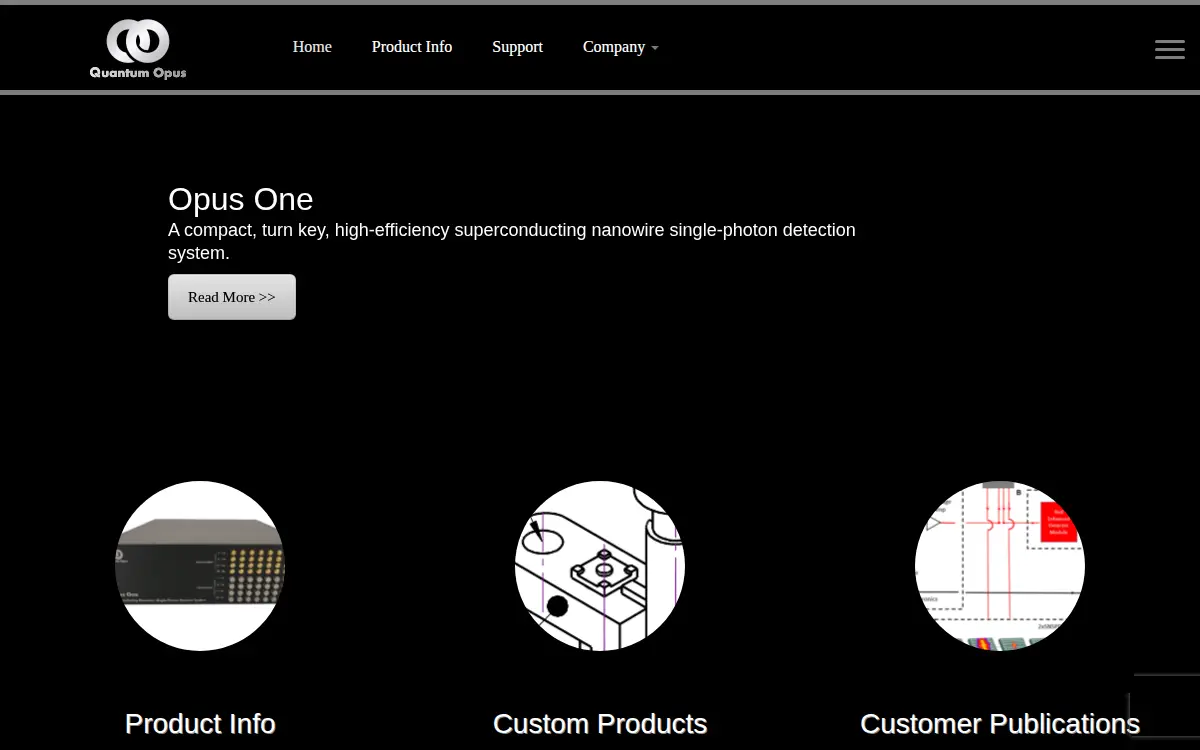Open the Customer Publications heading link
The width and height of the screenshot is (1200, 750).
click(1000, 724)
